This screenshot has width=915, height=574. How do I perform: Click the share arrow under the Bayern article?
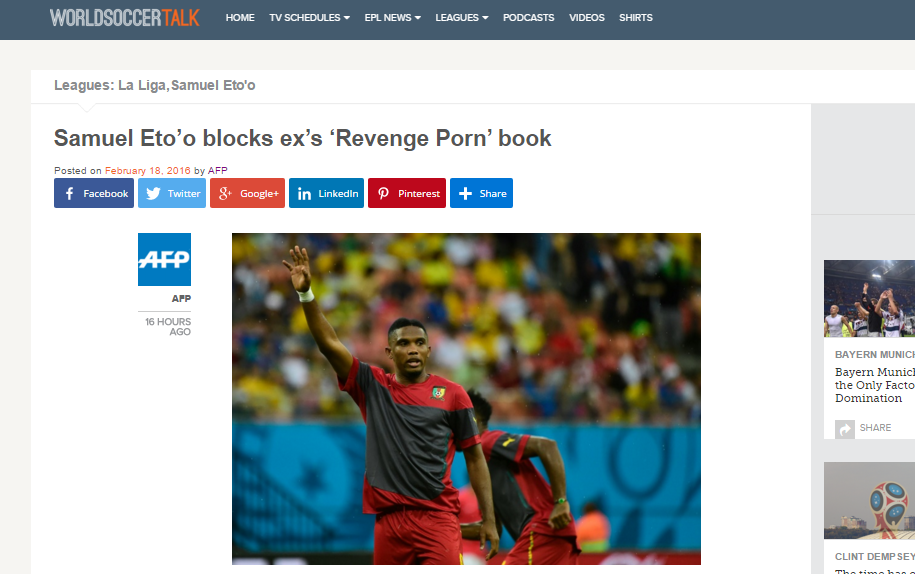click(x=845, y=429)
